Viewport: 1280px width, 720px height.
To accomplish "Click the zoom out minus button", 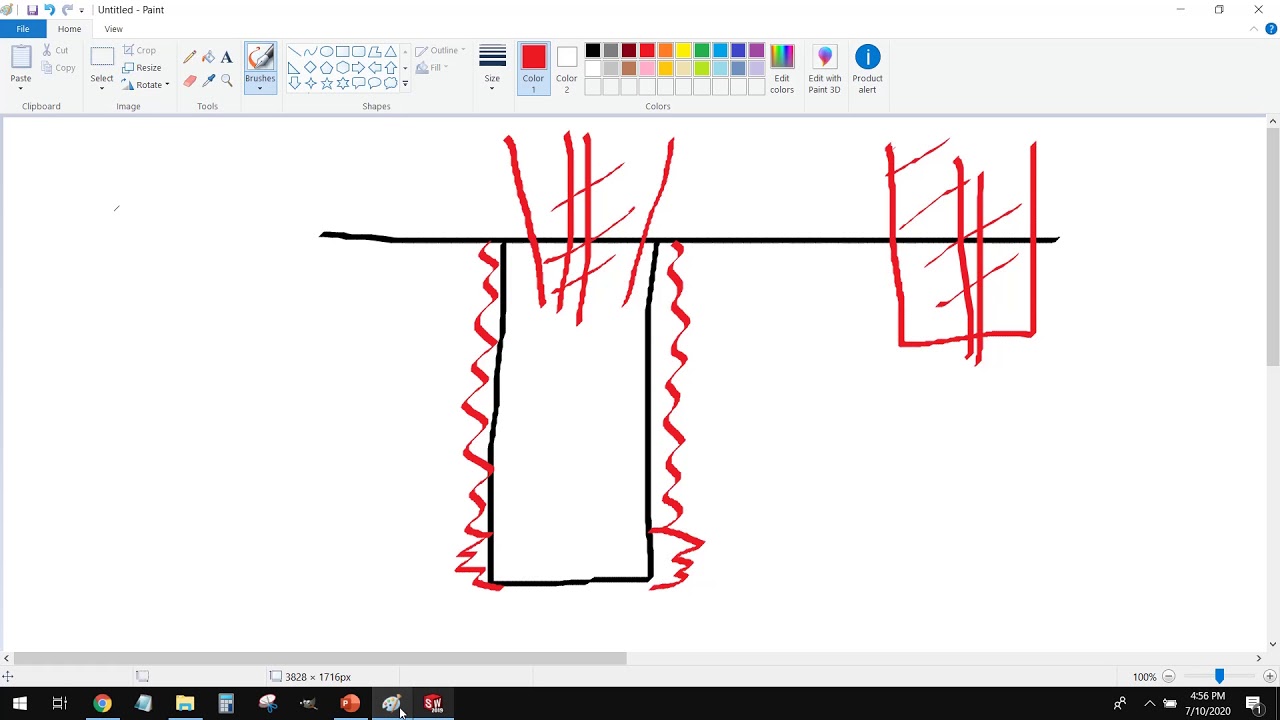I will [1168, 677].
